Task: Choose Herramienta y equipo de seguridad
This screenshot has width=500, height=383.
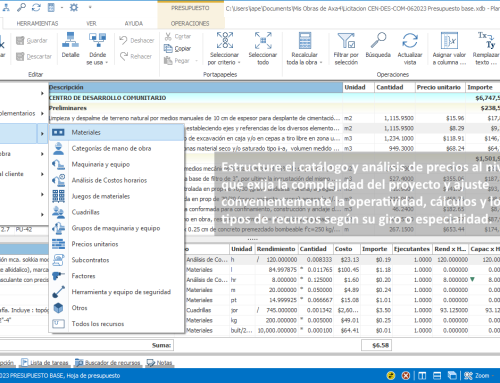Action: point(117,292)
